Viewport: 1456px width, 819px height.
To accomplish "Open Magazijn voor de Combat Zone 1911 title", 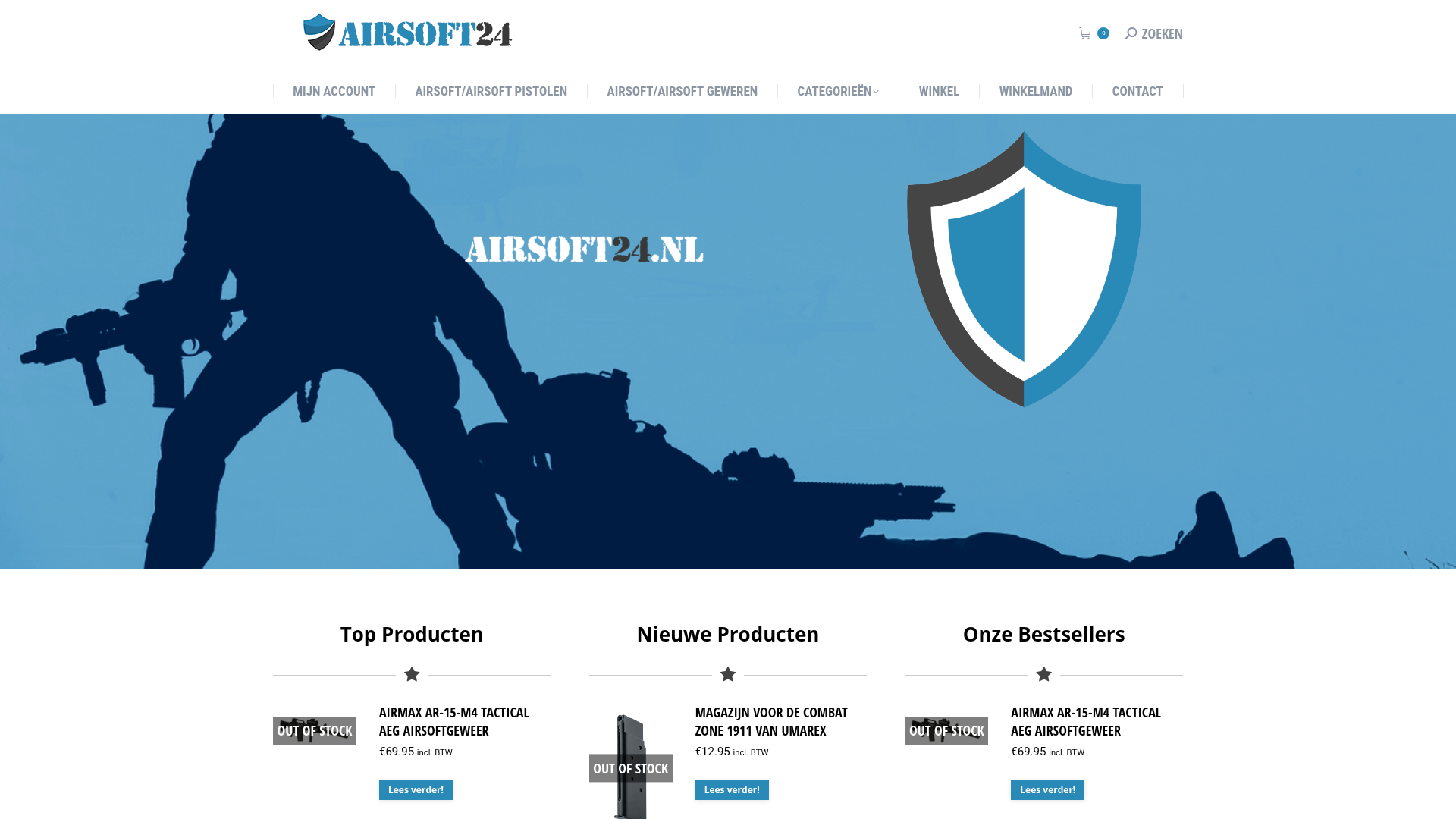I will 771,721.
